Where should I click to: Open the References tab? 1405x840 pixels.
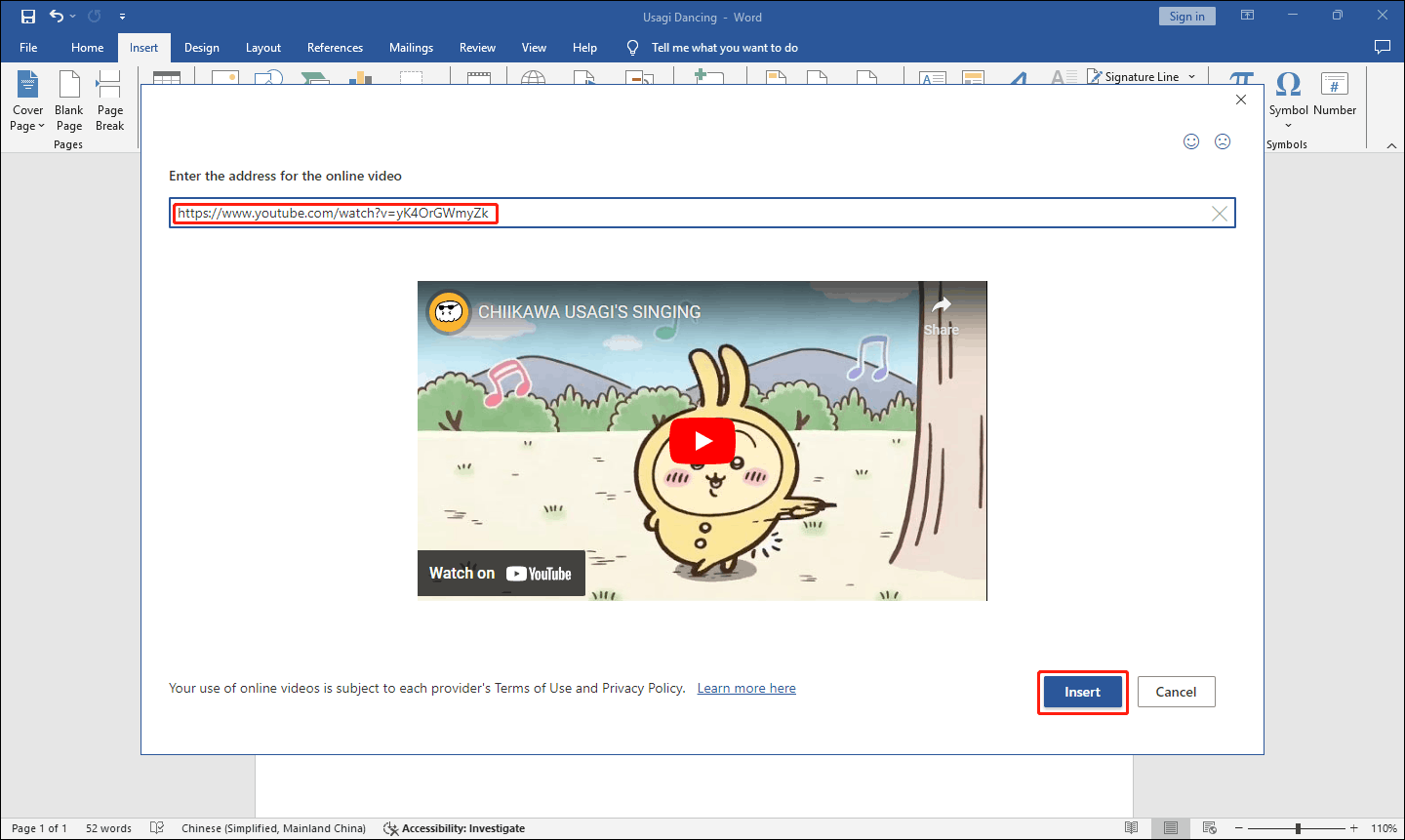coord(335,48)
